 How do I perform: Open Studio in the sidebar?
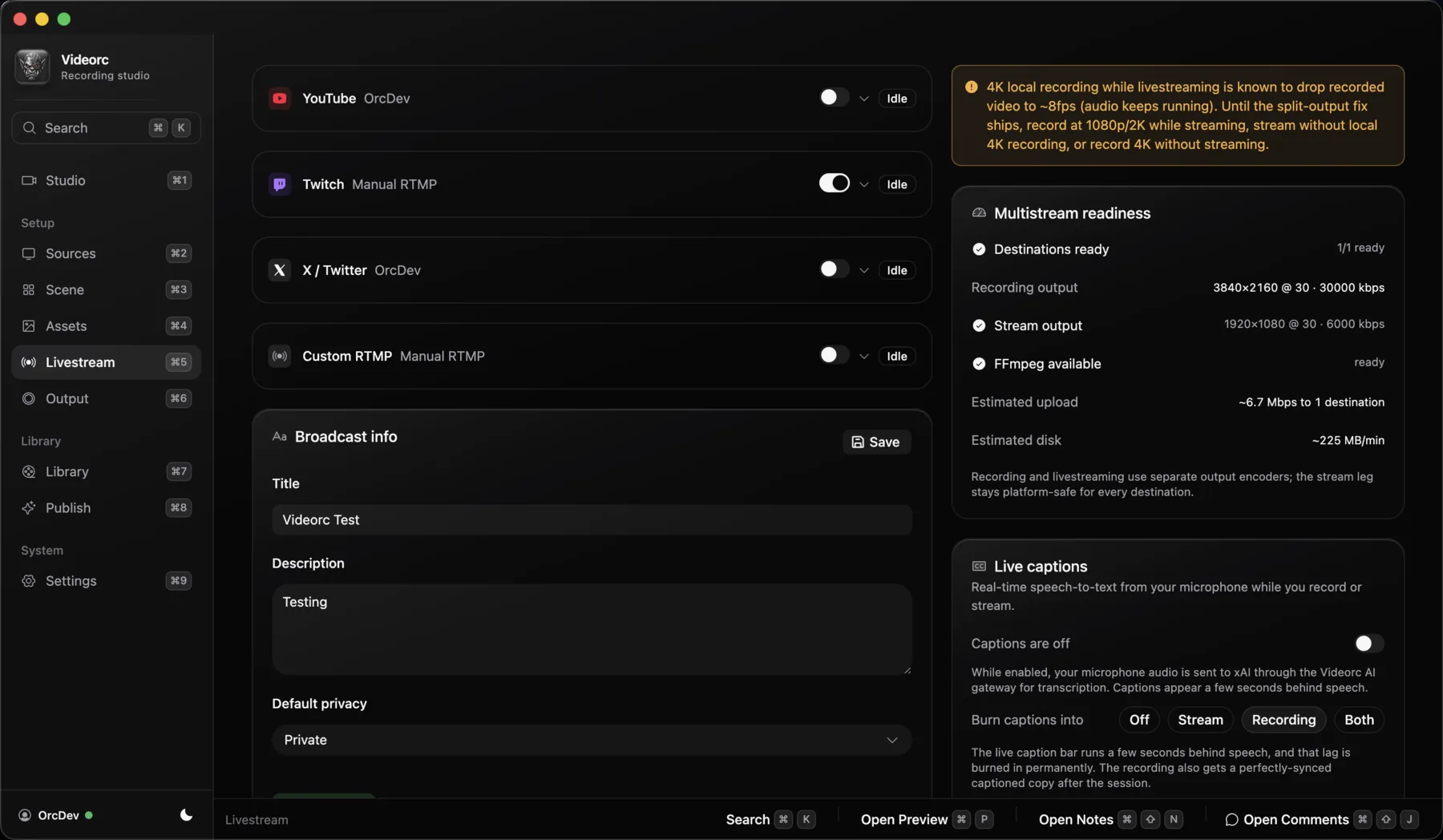pos(106,180)
